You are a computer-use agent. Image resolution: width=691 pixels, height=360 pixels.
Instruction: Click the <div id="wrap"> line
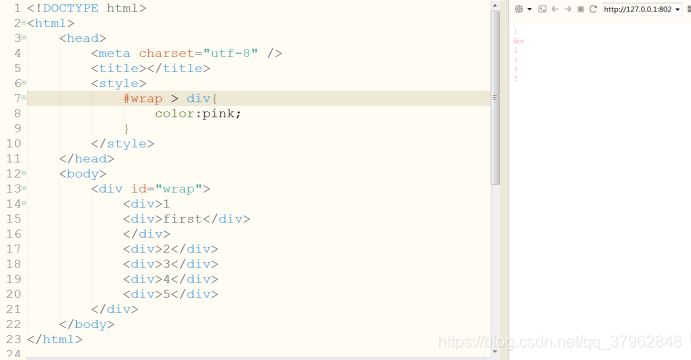coord(150,189)
